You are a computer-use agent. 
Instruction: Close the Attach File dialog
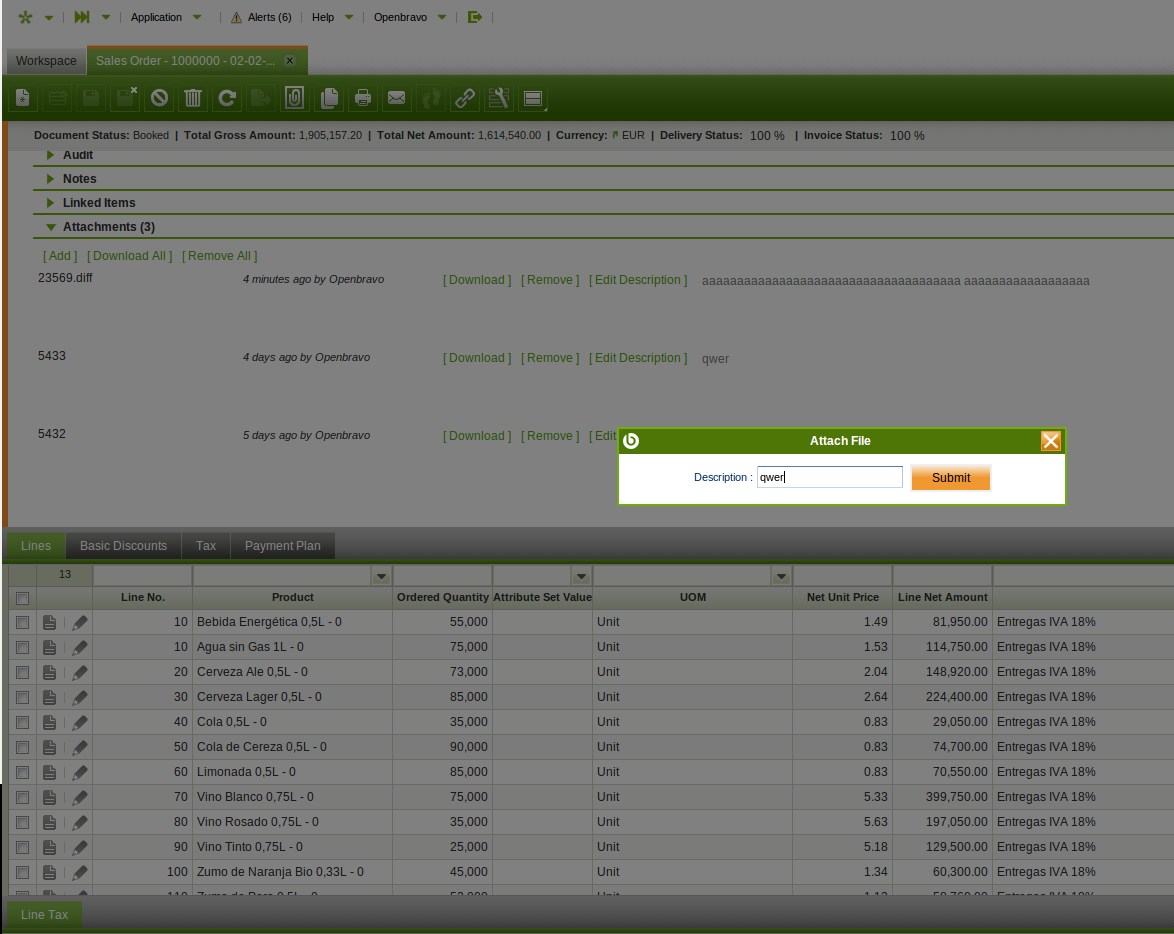click(1050, 441)
